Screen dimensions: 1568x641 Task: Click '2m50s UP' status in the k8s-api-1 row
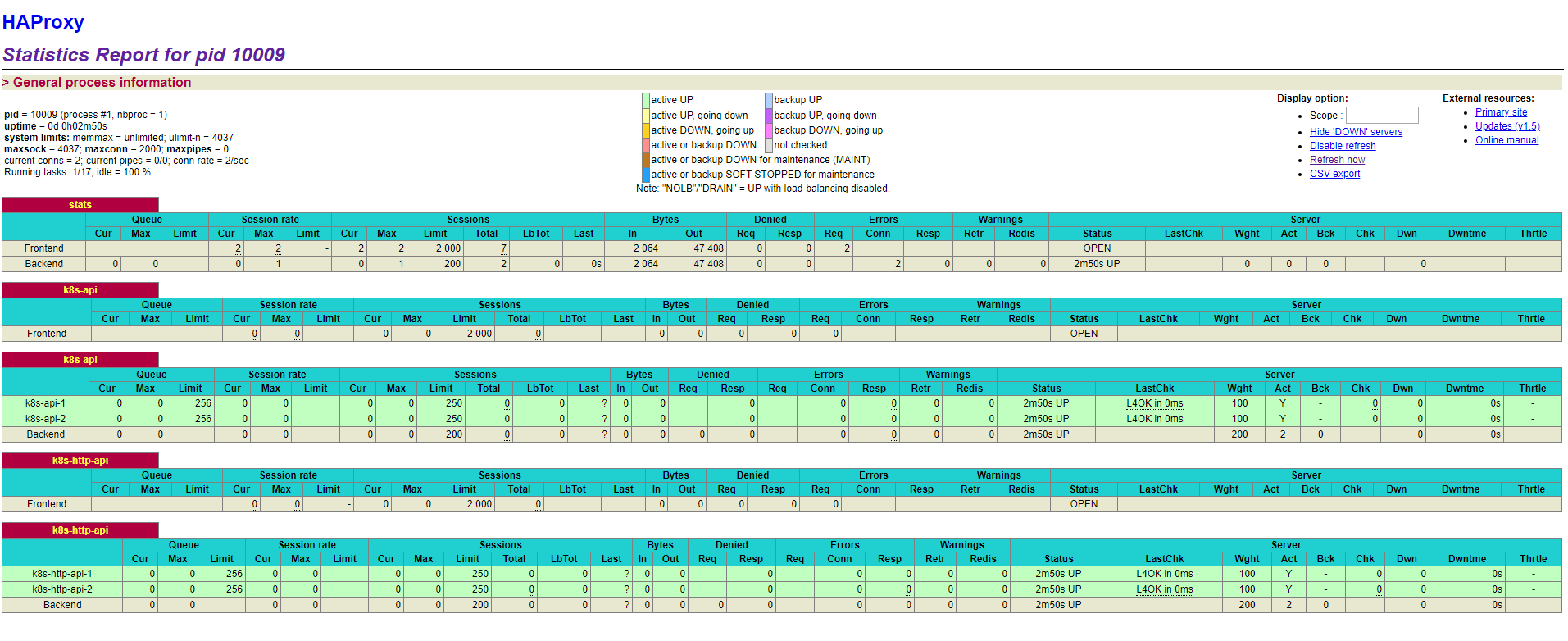pyautogui.click(x=1046, y=403)
